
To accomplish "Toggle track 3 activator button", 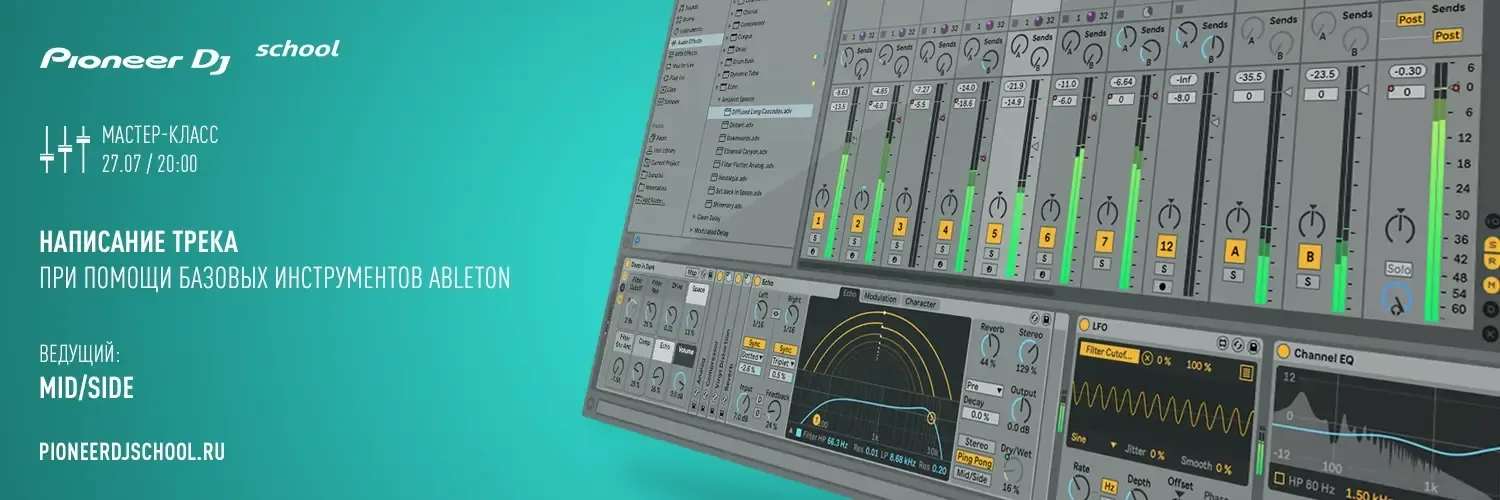I will [900, 226].
